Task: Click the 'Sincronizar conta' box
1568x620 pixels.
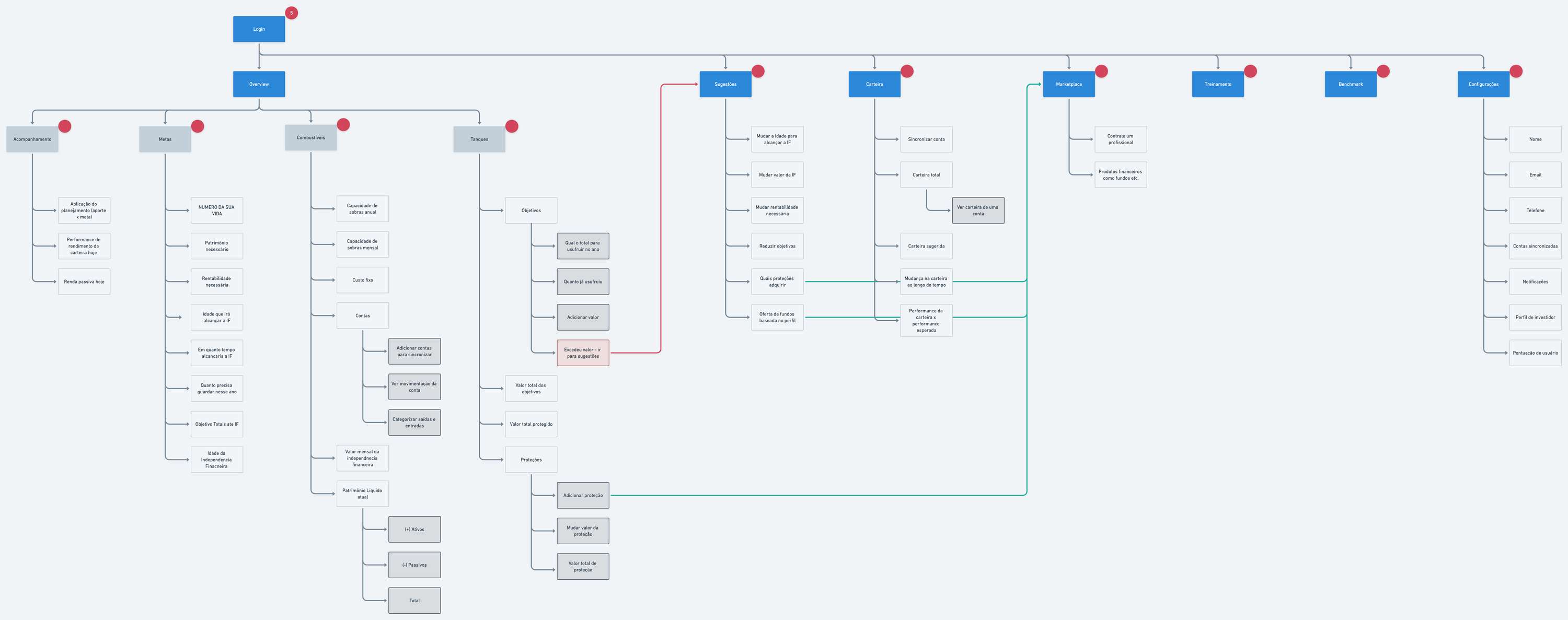Action: coord(927,139)
